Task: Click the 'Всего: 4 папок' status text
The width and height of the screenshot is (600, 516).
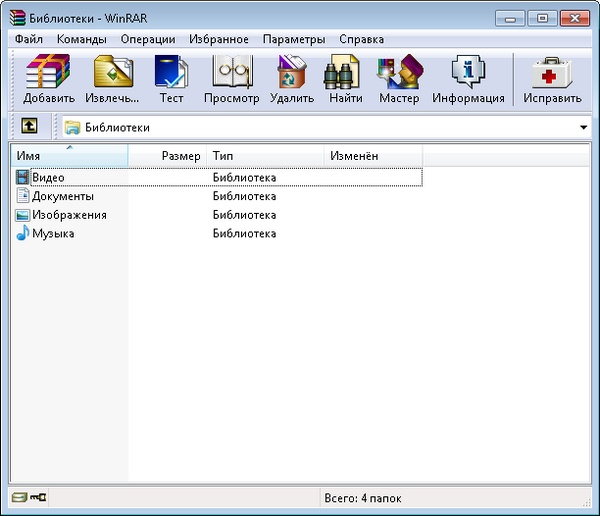Action: 363,498
